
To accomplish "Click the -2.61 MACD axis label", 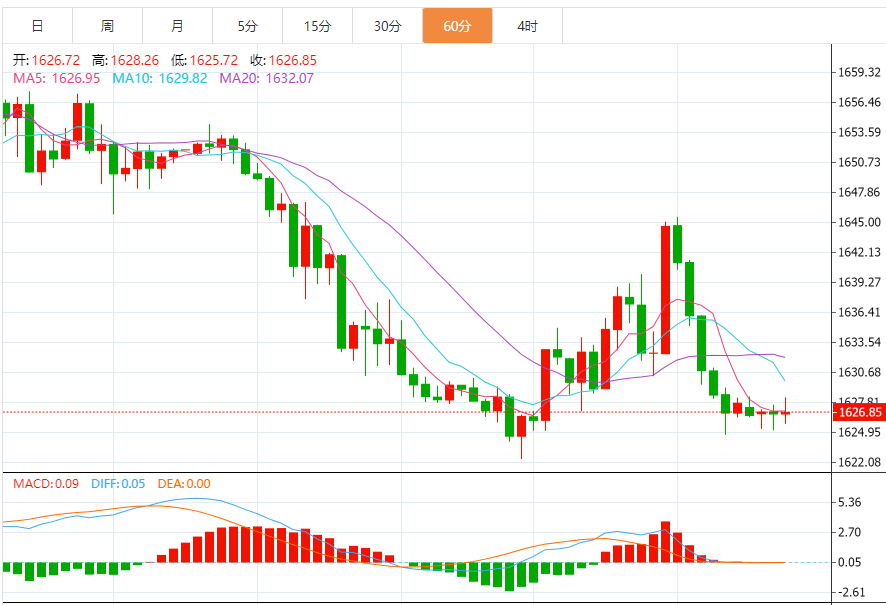I will click(x=852, y=592).
